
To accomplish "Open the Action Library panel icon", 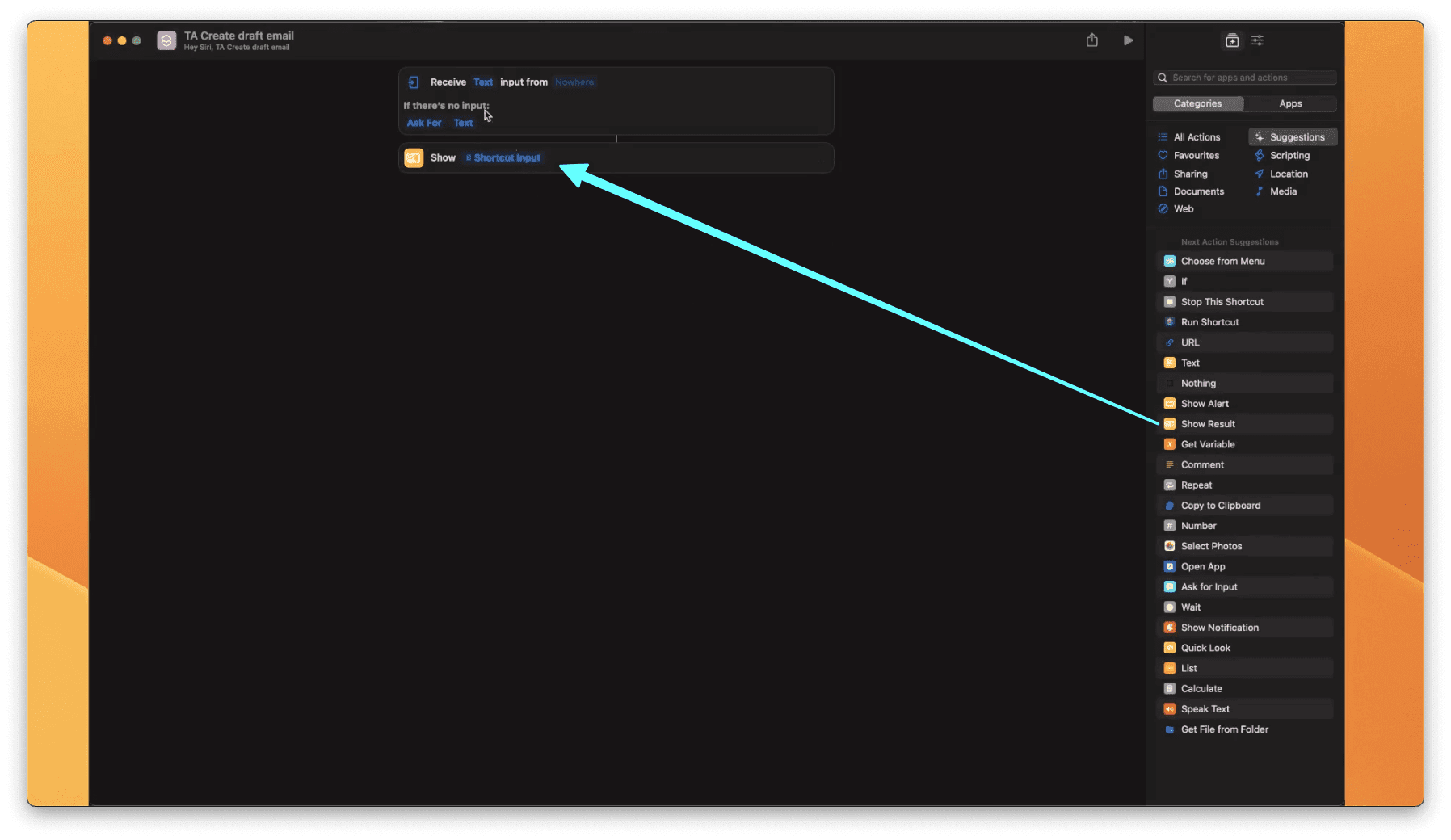I will tap(1231, 40).
